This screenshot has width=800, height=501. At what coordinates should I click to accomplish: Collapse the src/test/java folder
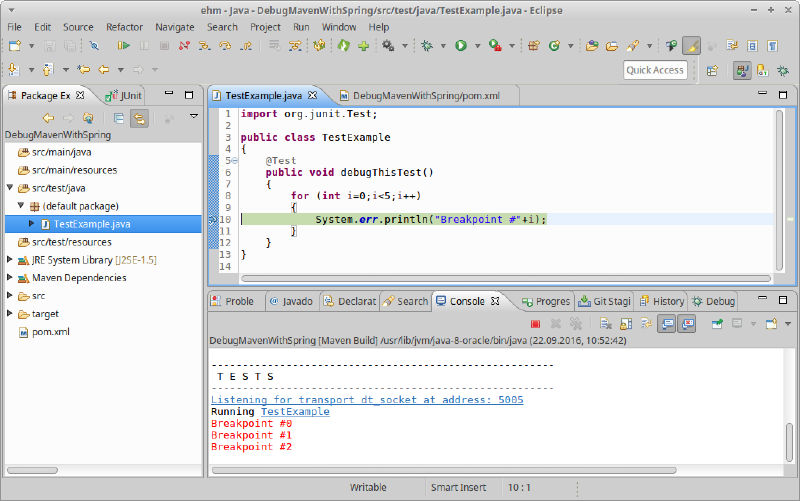coord(10,188)
